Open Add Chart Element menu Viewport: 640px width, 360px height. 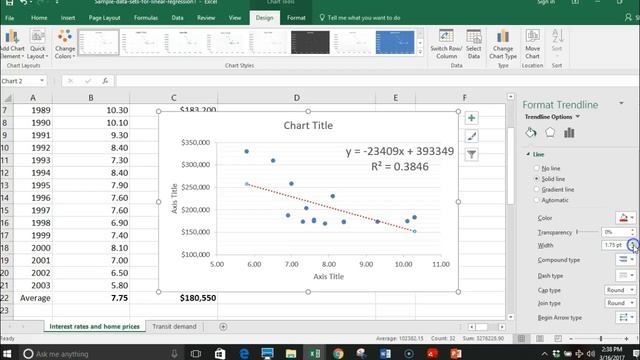click(x=12, y=44)
